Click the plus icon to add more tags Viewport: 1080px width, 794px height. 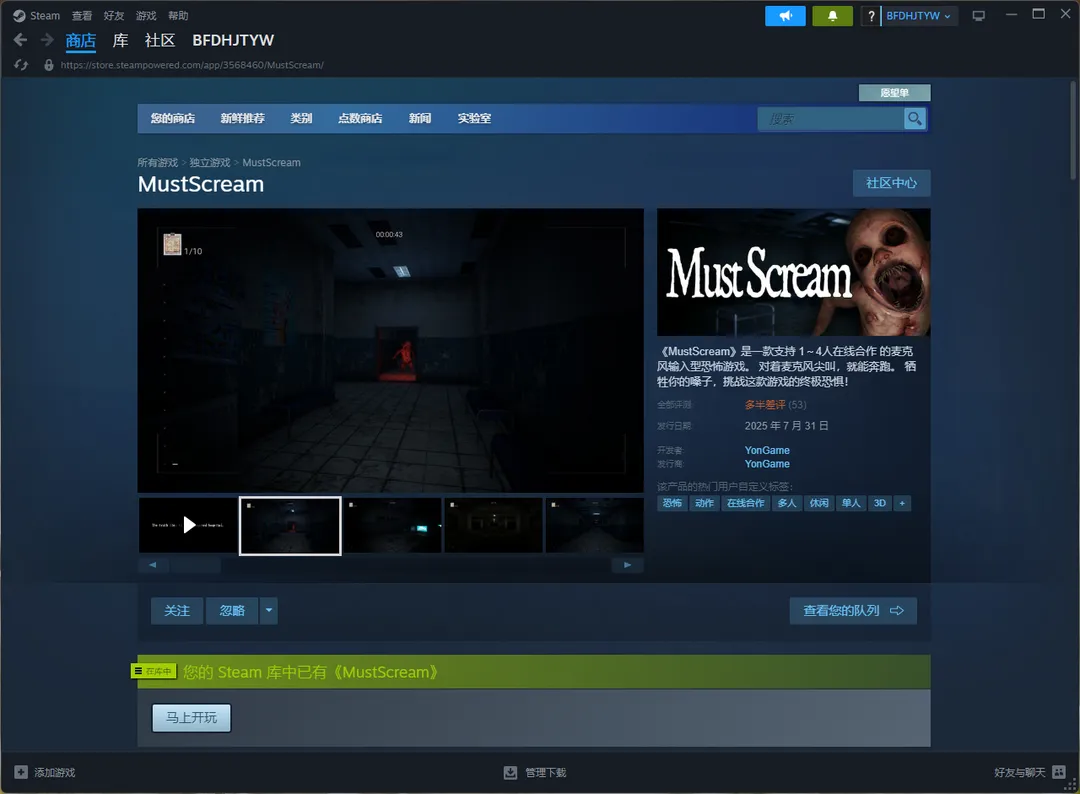coord(902,503)
